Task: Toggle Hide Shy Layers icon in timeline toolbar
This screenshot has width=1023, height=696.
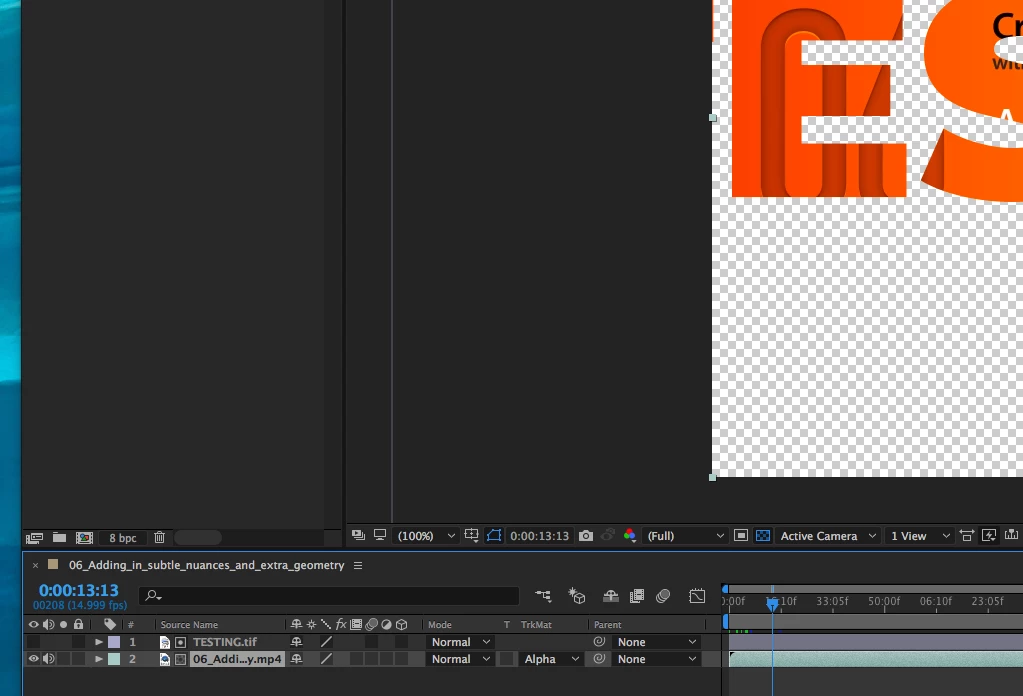Action: (x=611, y=596)
